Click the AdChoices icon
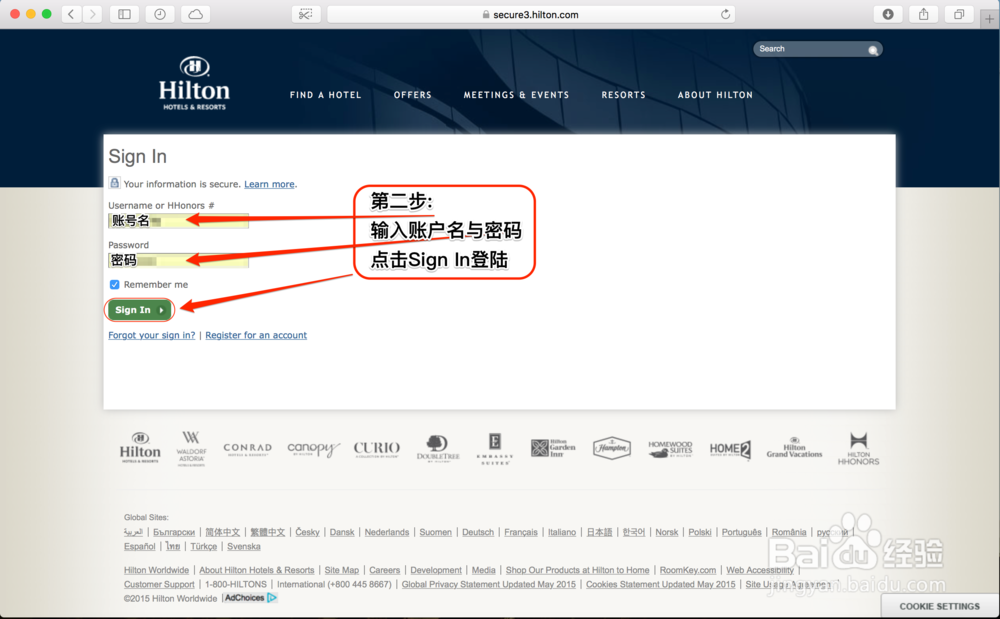 tap(272, 598)
